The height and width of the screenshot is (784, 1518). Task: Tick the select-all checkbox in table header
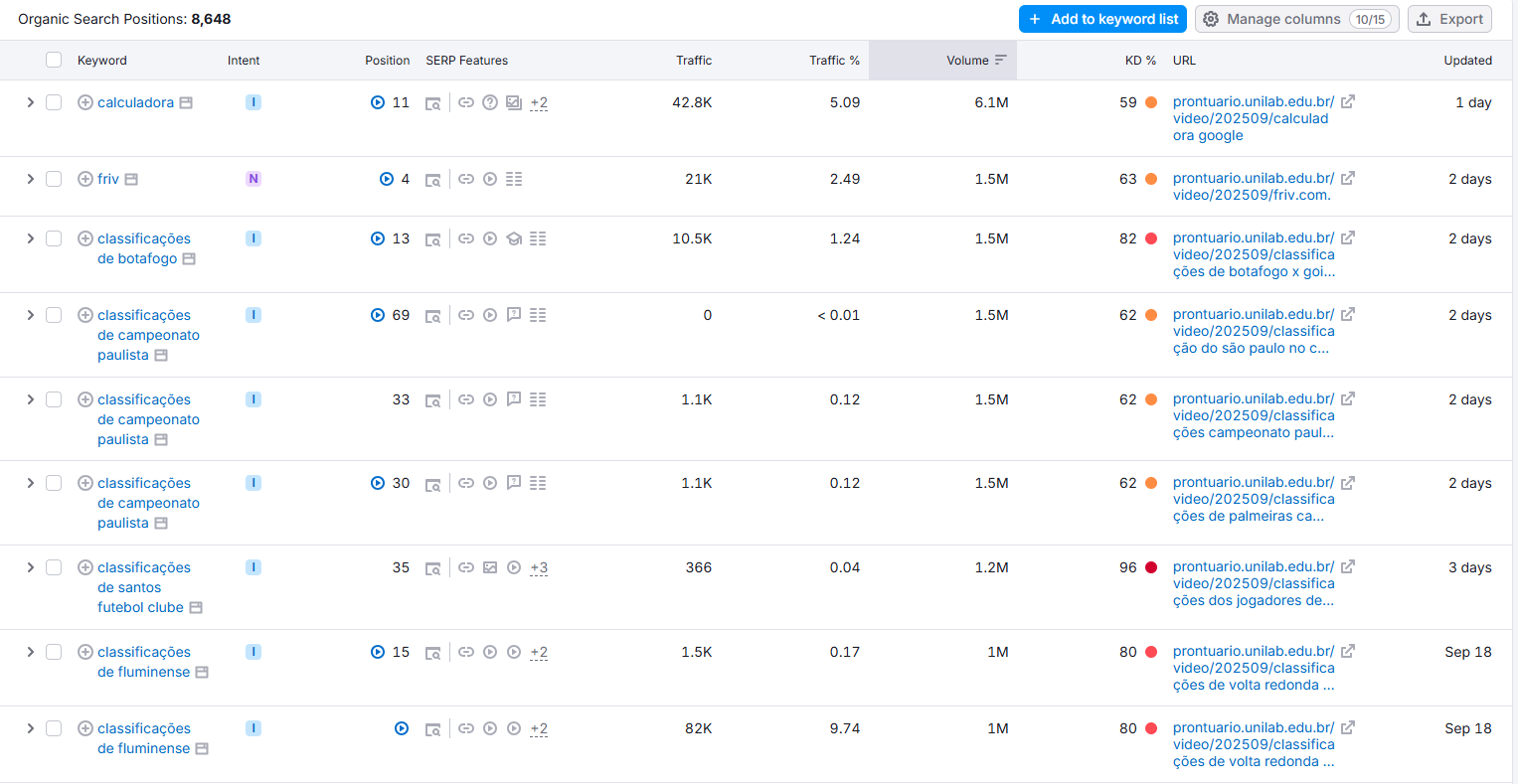pyautogui.click(x=54, y=61)
